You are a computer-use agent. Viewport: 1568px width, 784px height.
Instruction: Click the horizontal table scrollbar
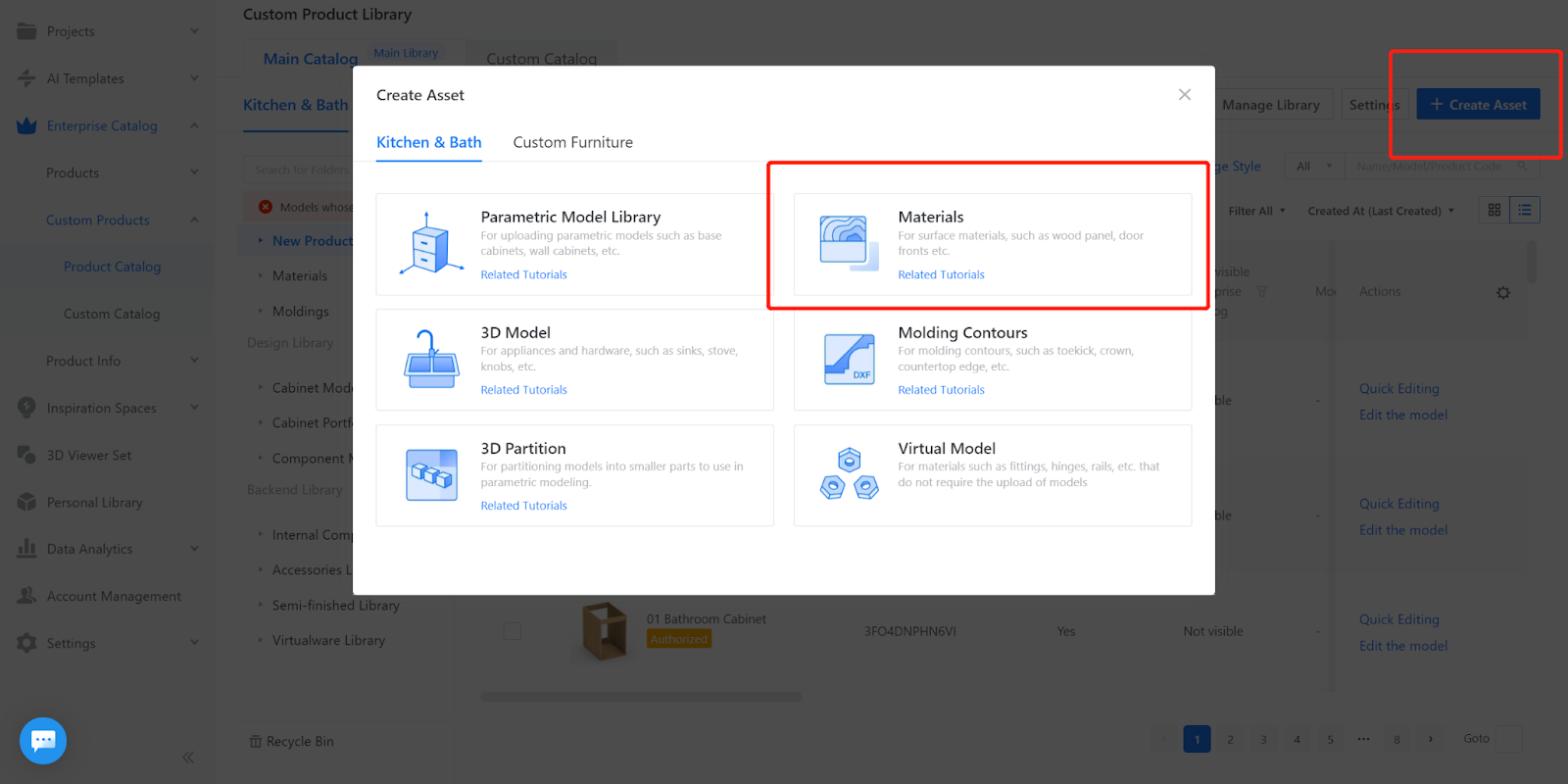(x=641, y=697)
